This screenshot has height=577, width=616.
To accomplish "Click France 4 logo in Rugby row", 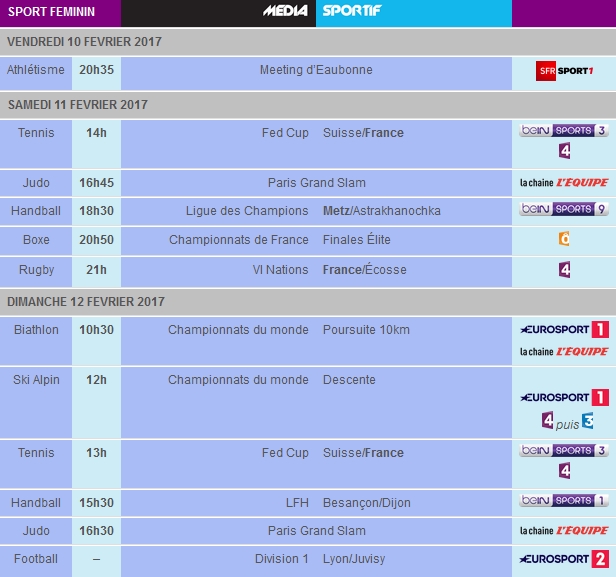I will point(565,270).
